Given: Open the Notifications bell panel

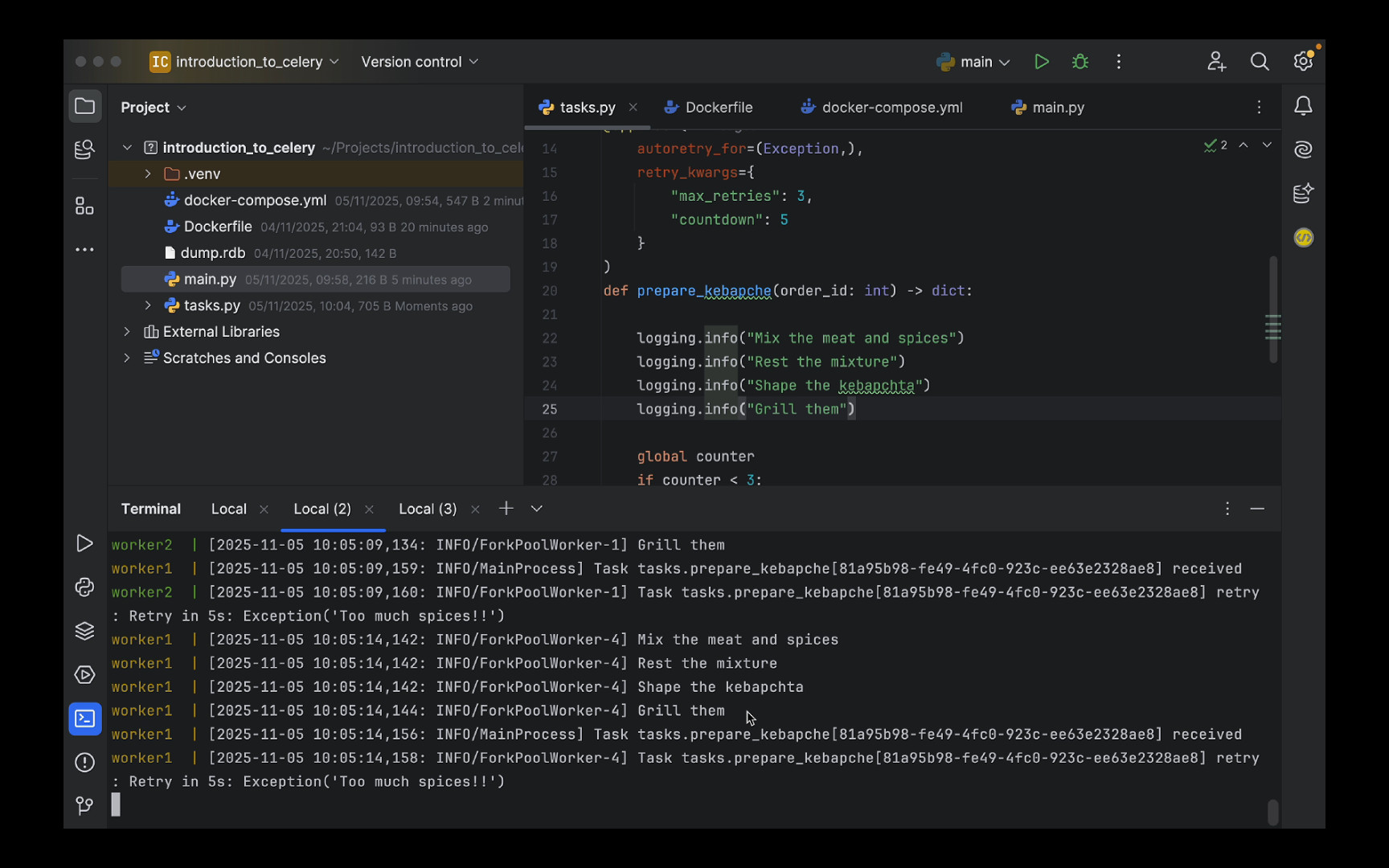Looking at the screenshot, I should [1302, 106].
